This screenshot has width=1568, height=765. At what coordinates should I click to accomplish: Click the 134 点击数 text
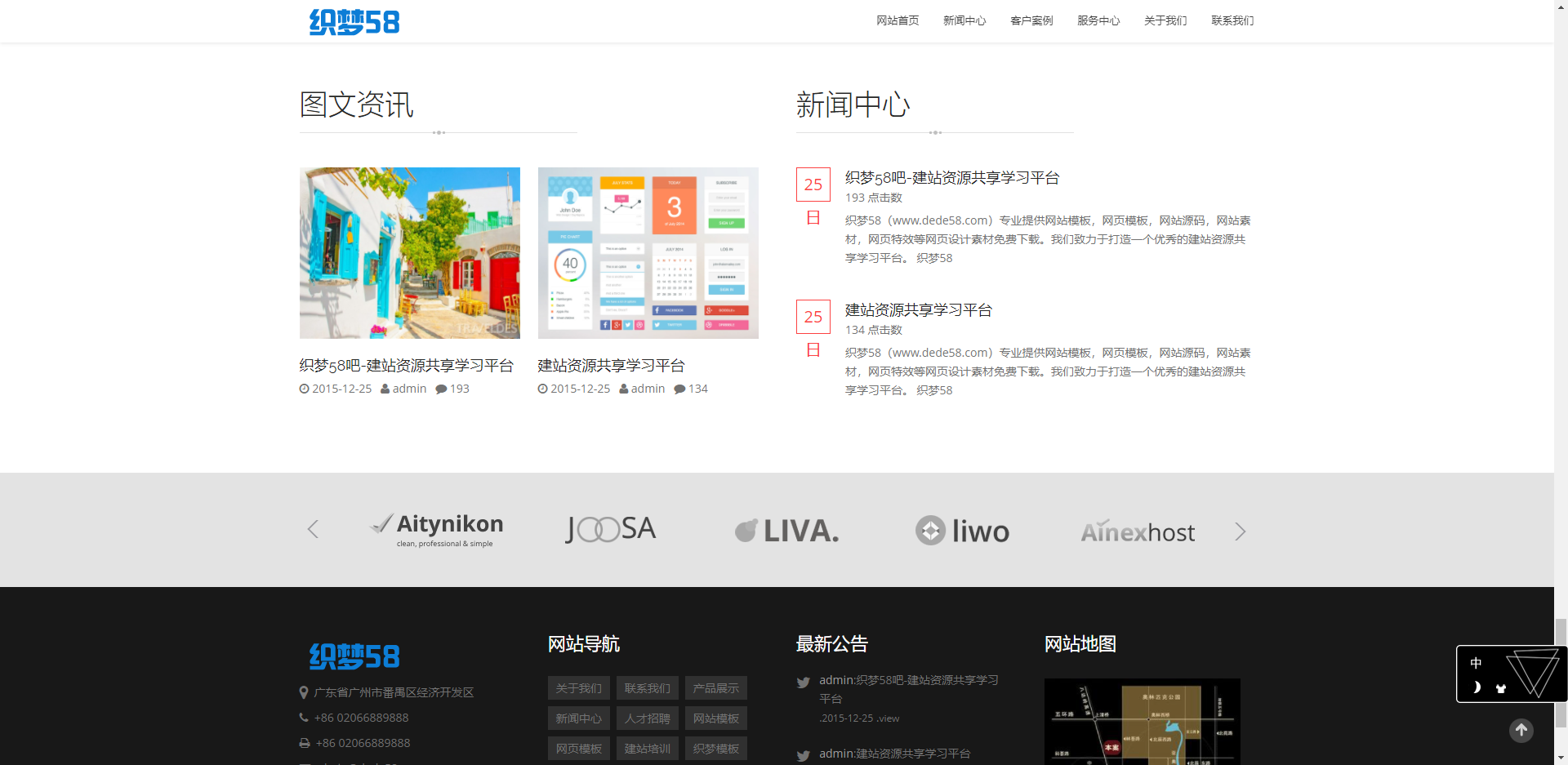[874, 330]
